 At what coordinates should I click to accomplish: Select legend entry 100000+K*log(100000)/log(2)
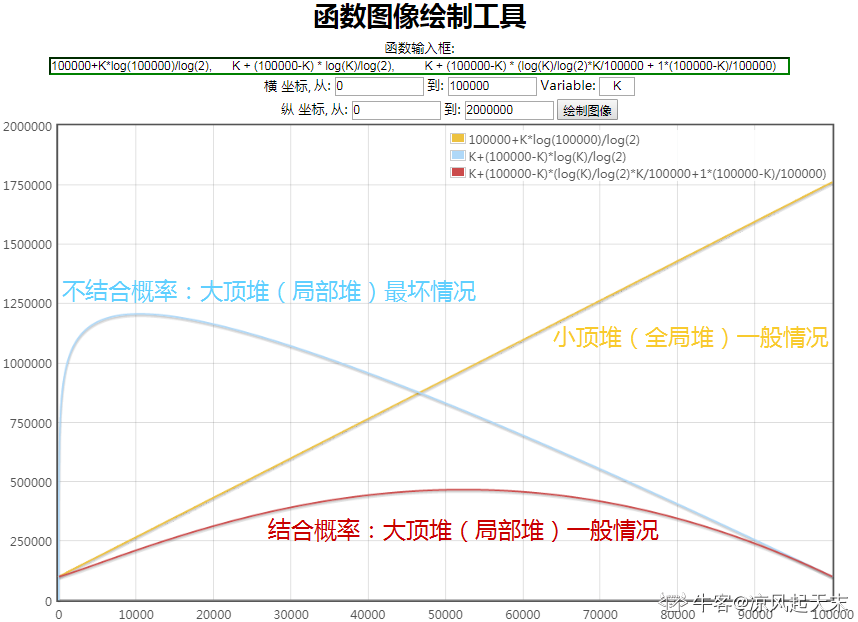tap(554, 139)
